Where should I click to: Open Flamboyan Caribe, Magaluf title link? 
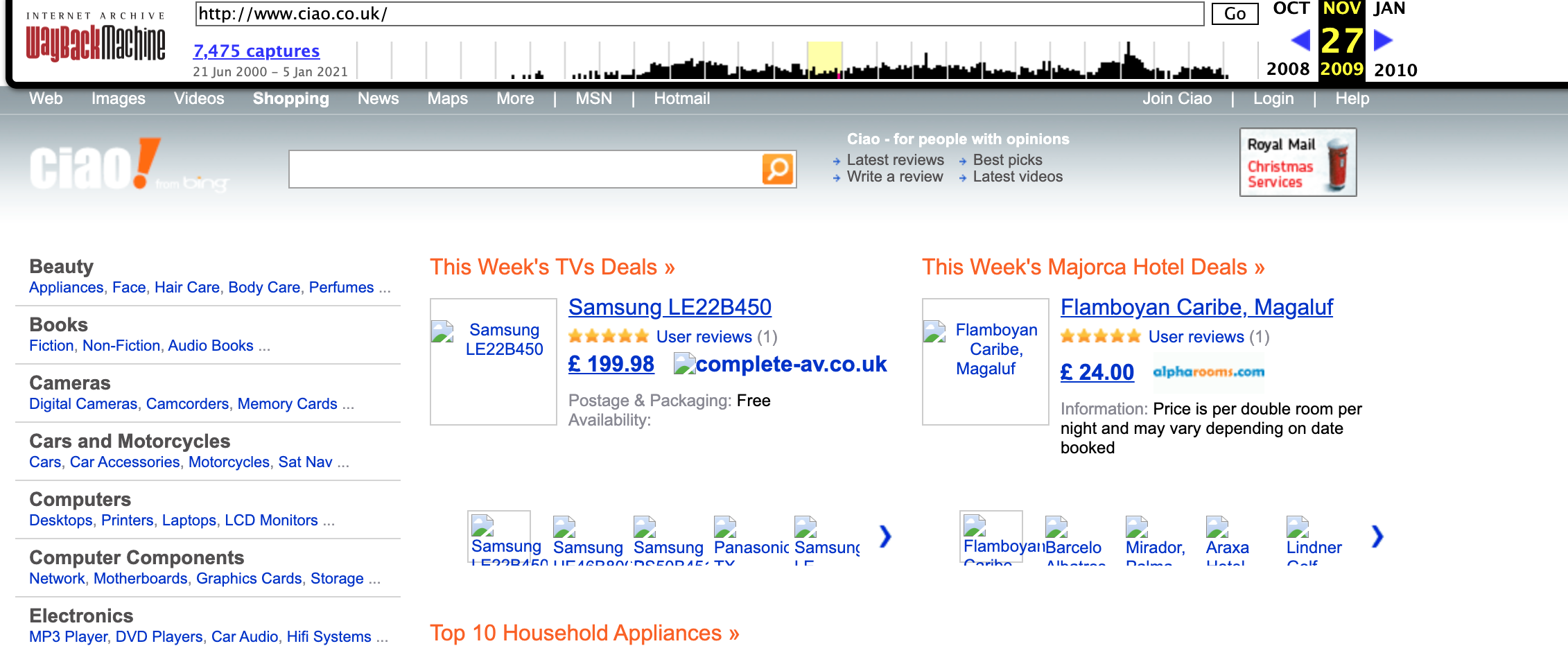click(1196, 307)
